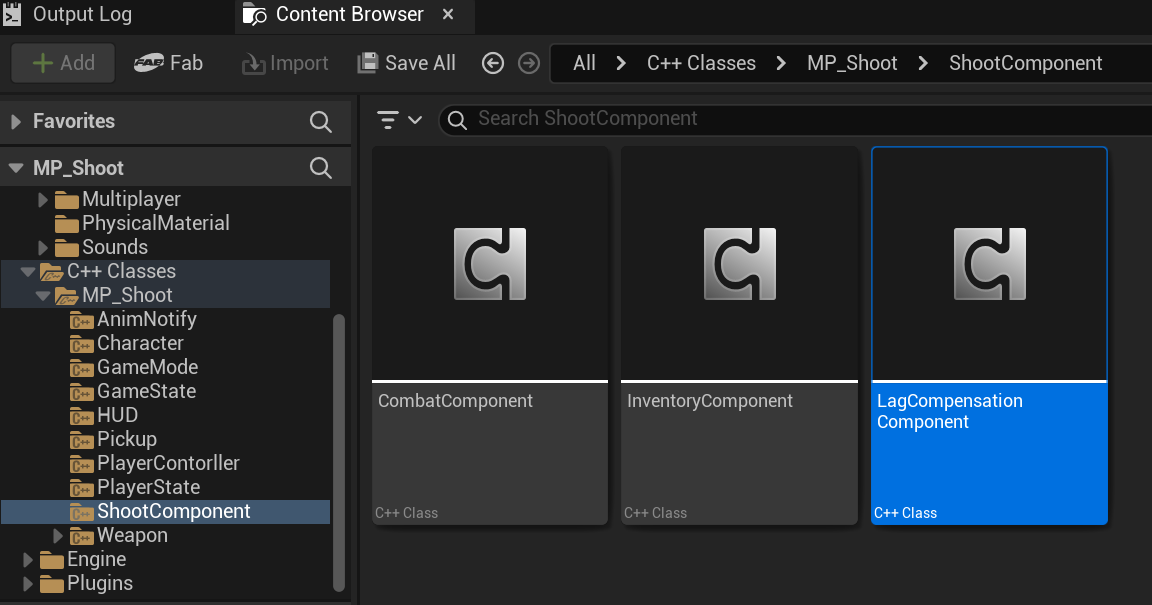
Task: Select the MP_Shoot C++ folder in tree
Action: tap(114, 296)
